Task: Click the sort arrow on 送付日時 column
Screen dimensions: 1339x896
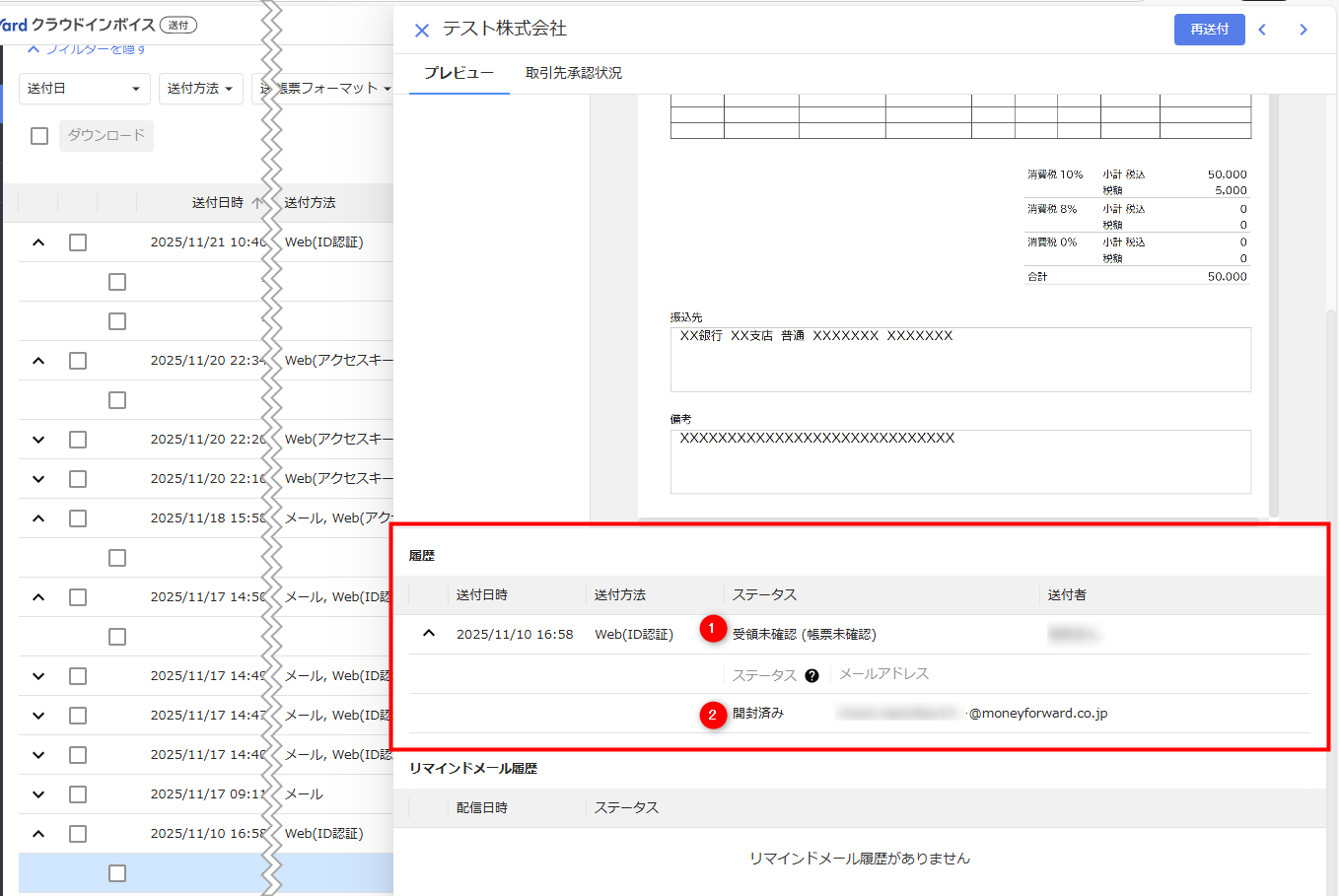Action: pyautogui.click(x=257, y=203)
